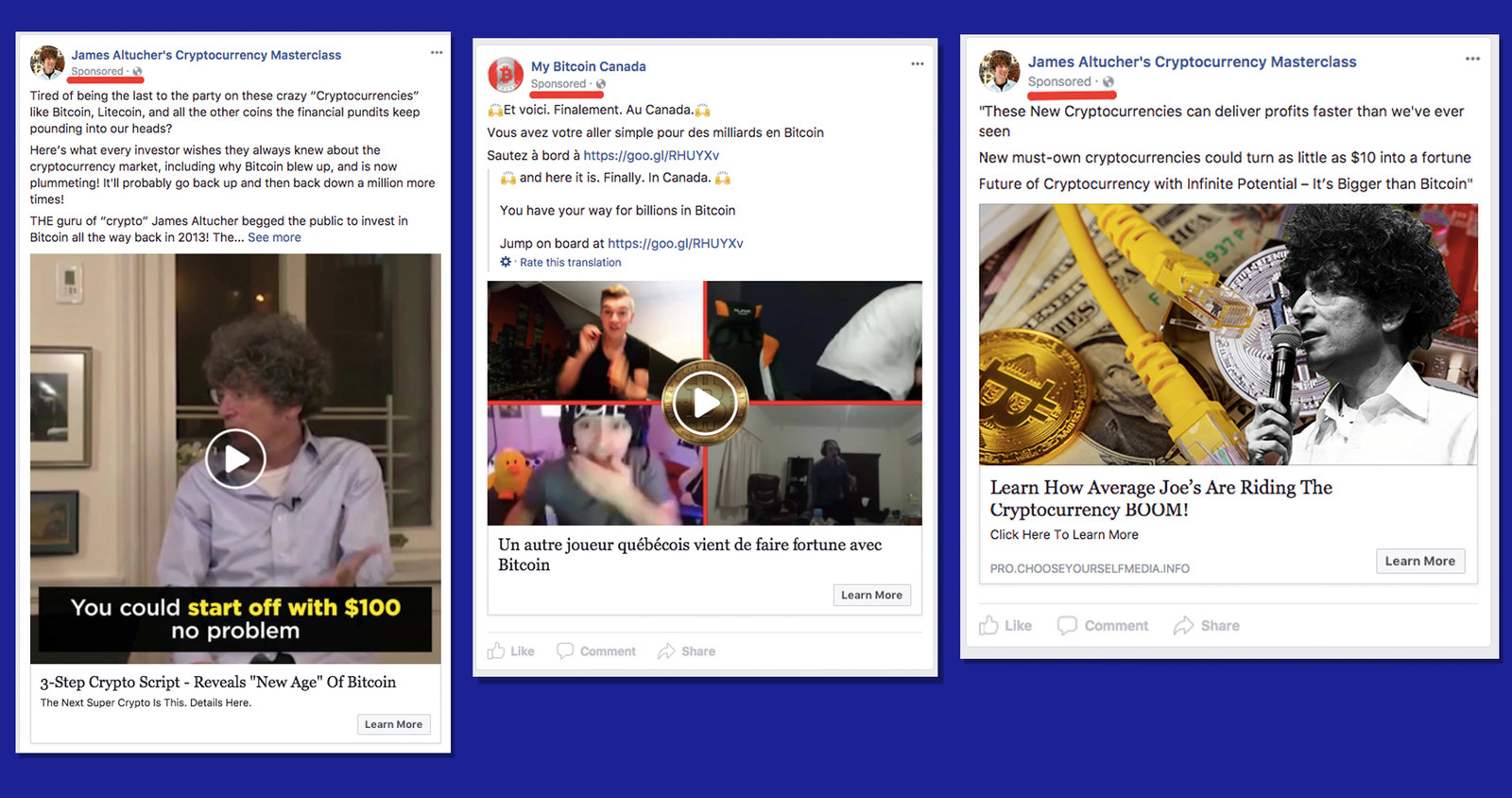Open the Un autre joueur québécois headline
This screenshot has height=798, width=1512.
tap(690, 555)
